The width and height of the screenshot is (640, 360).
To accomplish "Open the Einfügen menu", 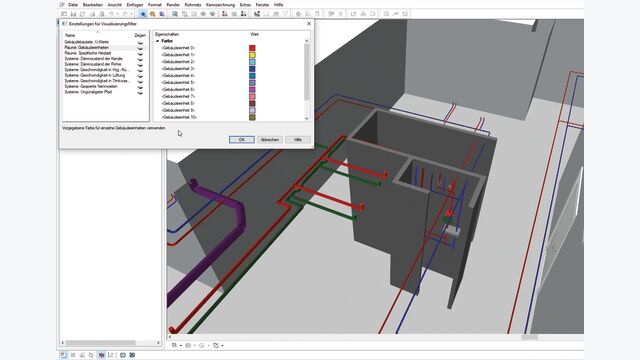I will [x=135, y=5].
